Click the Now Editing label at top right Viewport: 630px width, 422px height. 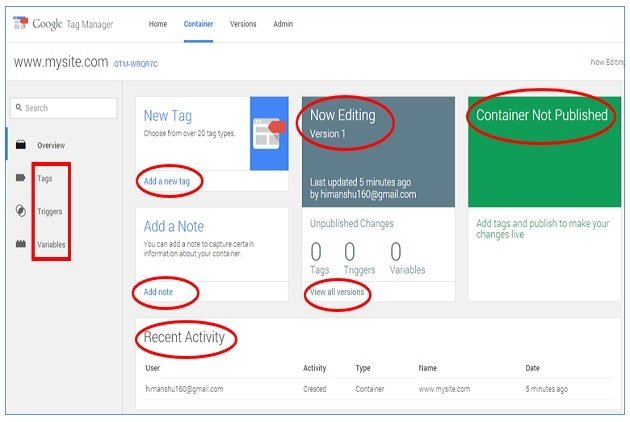tap(607, 62)
